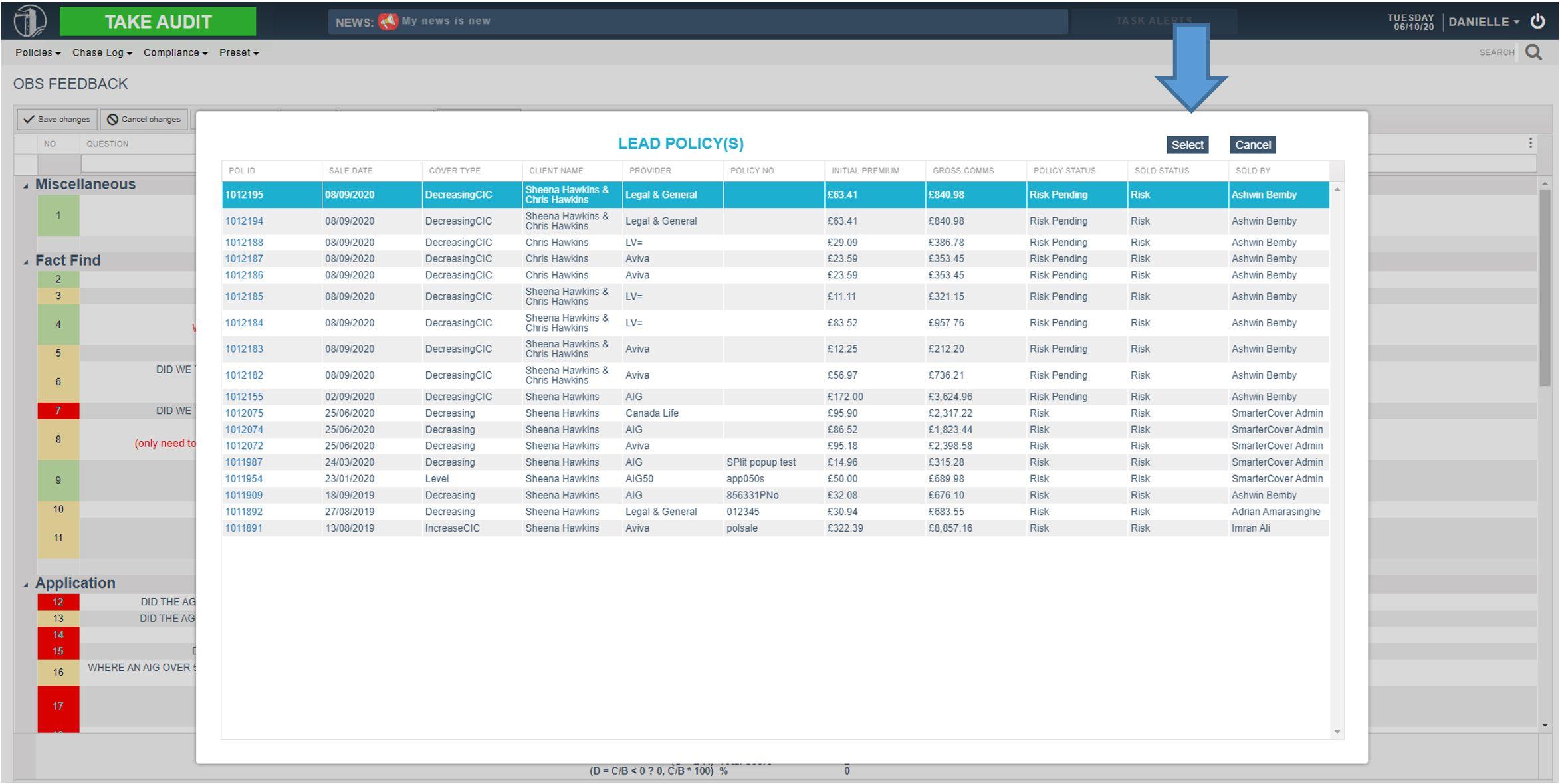1560x784 pixels.
Task: Open the Danielle user dropdown
Action: coord(1484,22)
